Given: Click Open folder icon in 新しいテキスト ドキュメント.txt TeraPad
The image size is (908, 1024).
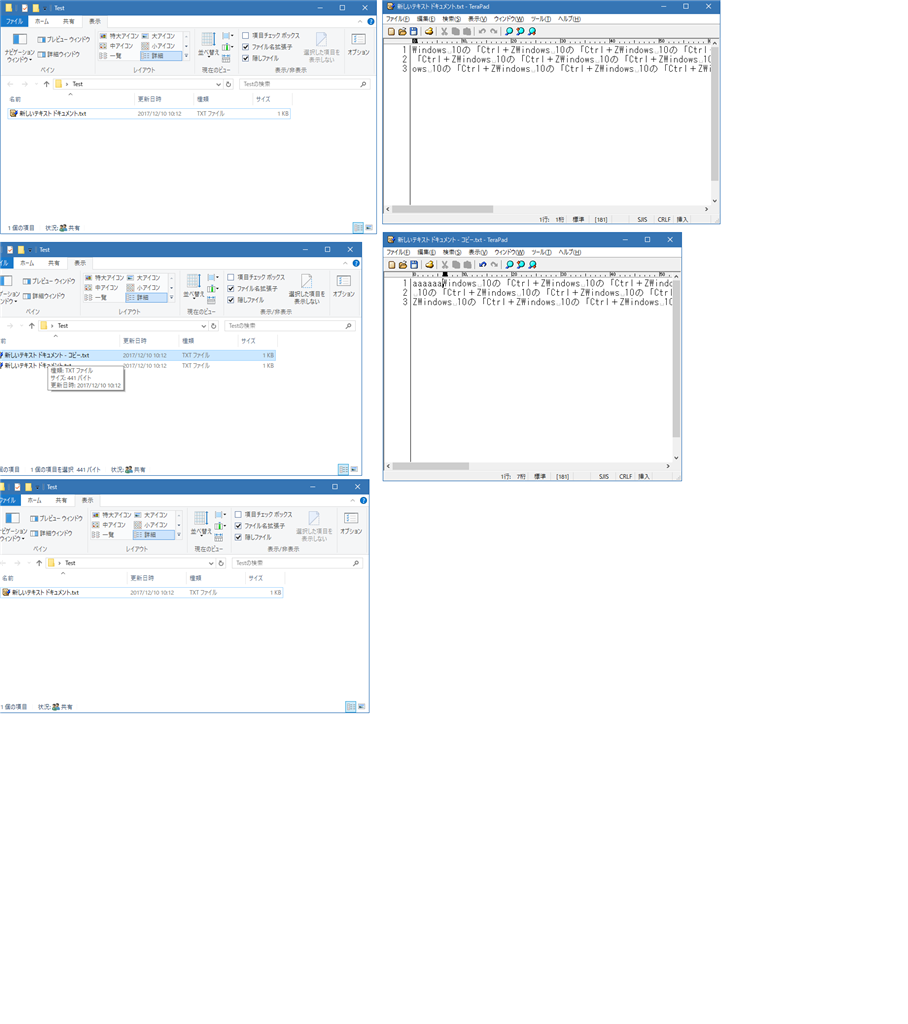Looking at the screenshot, I should point(402,31).
